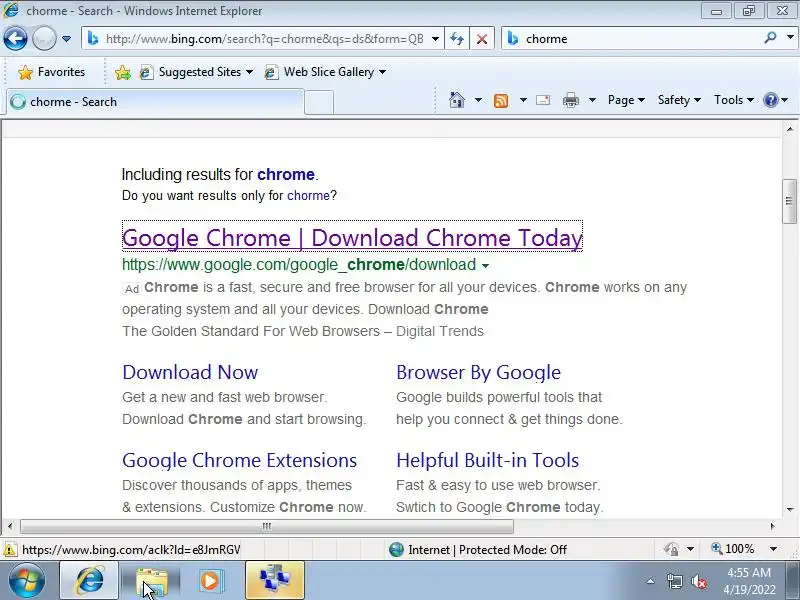Click the Download Now link

pos(190,372)
